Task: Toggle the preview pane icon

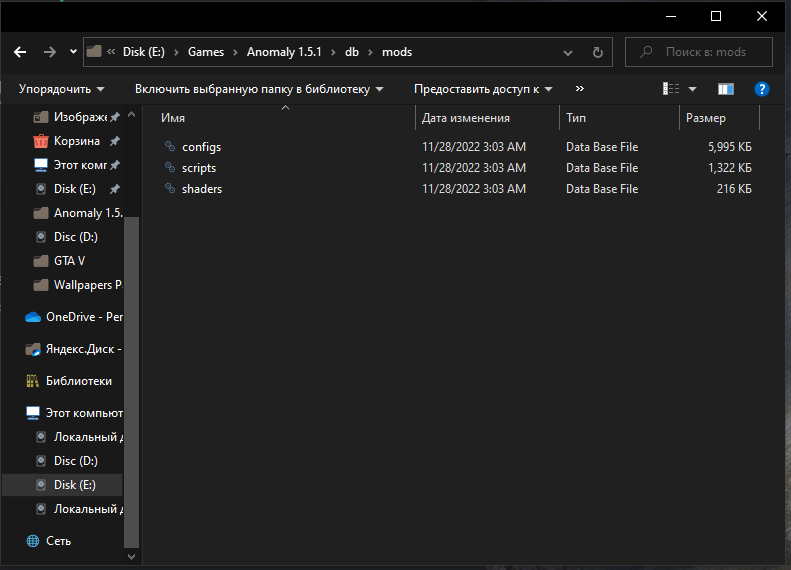Action: coord(726,89)
